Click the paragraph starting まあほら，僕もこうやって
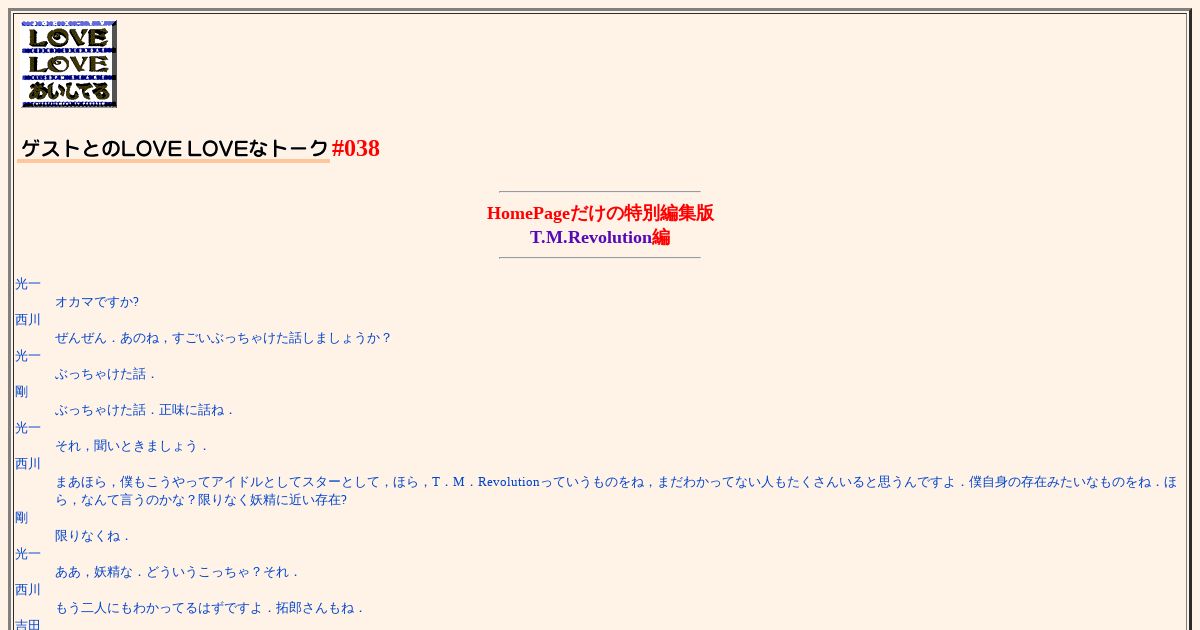 point(616,491)
